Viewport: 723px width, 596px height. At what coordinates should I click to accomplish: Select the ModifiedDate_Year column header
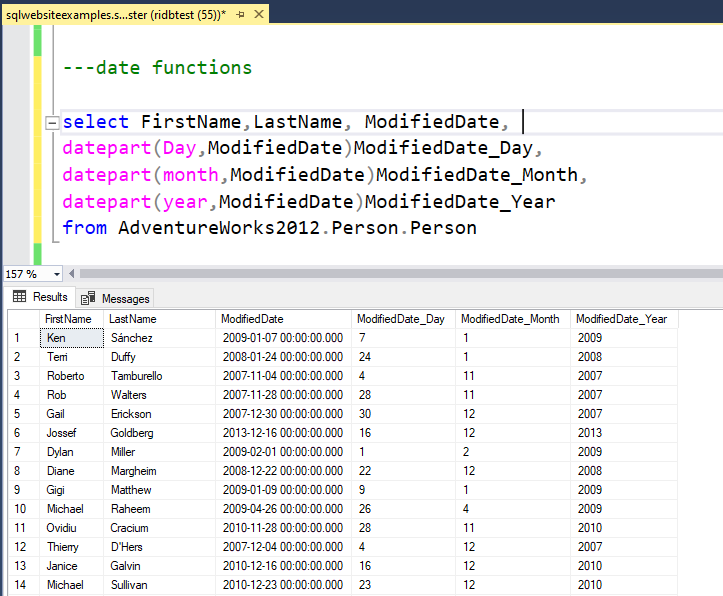click(x=621, y=319)
